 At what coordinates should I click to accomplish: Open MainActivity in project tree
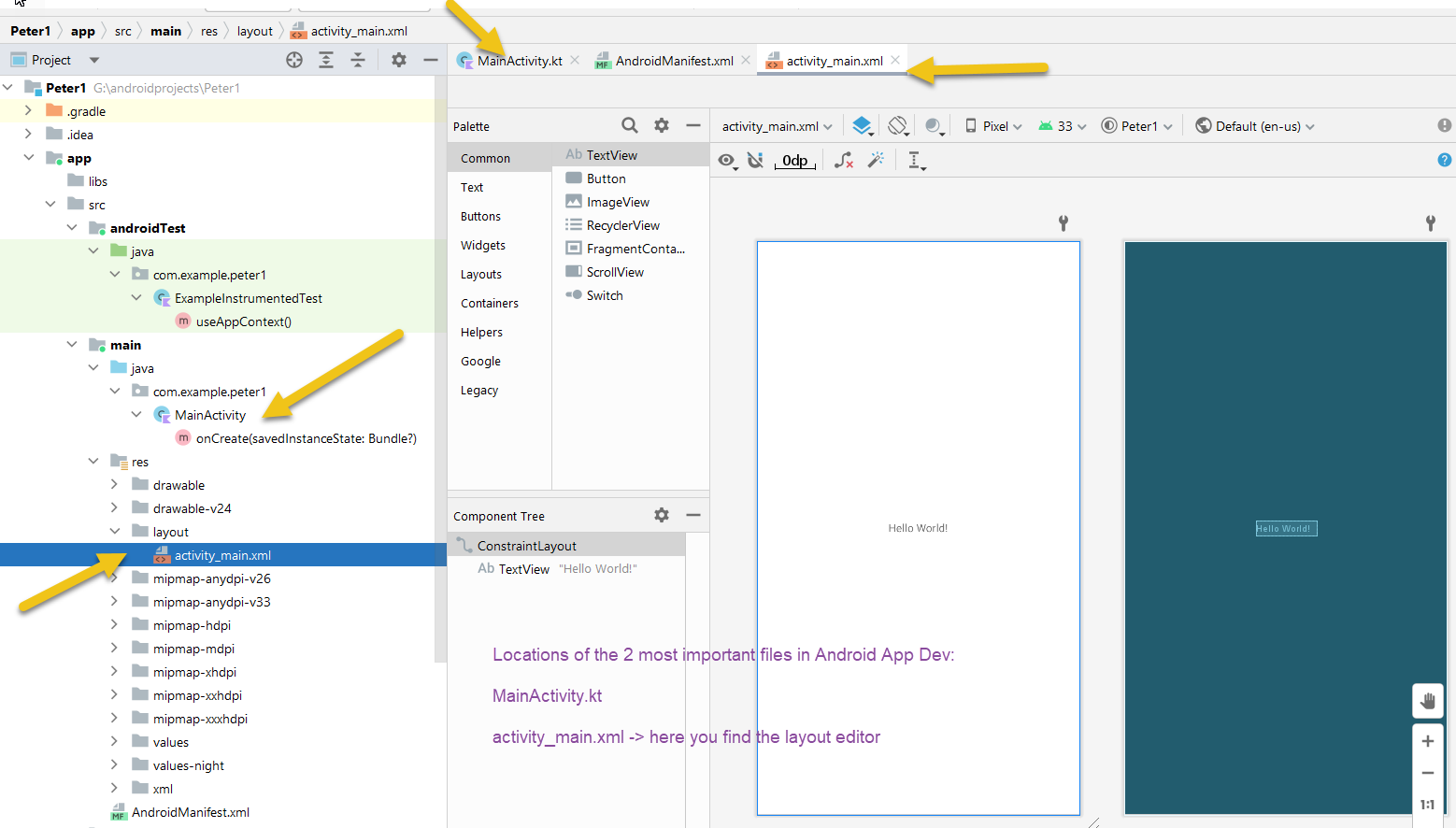209,415
